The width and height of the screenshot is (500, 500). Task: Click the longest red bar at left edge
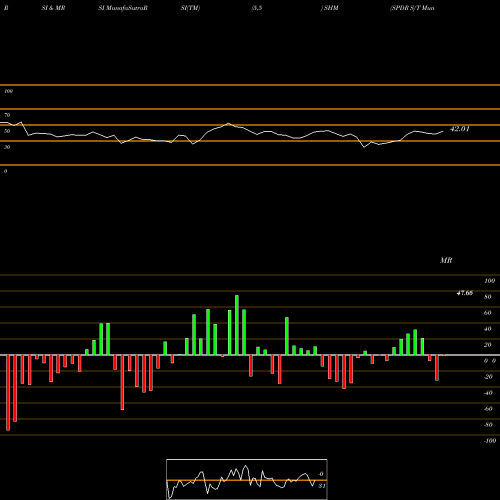(x=8, y=393)
